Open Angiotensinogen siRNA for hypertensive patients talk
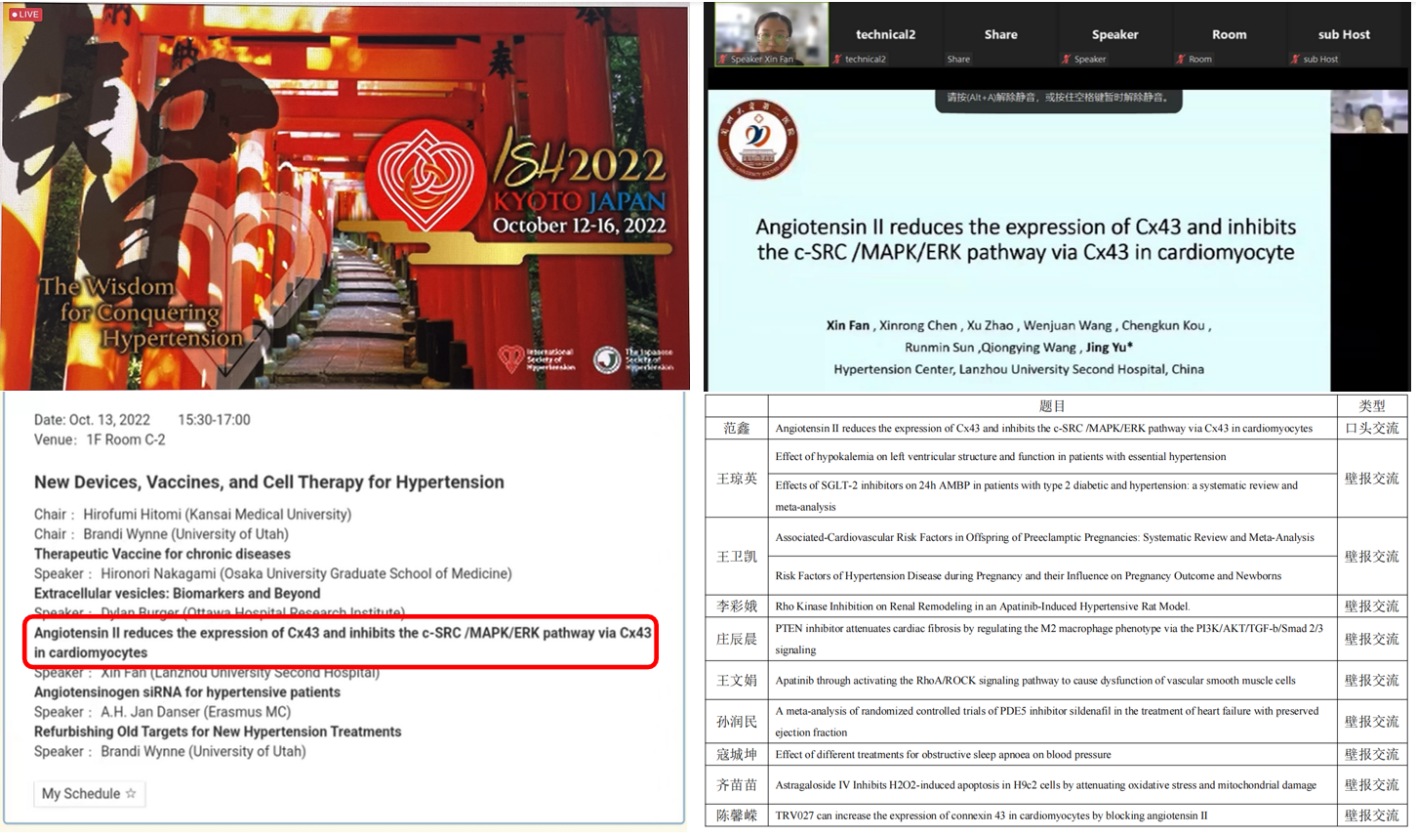Viewport: 1416px width, 835px height. tap(187, 692)
